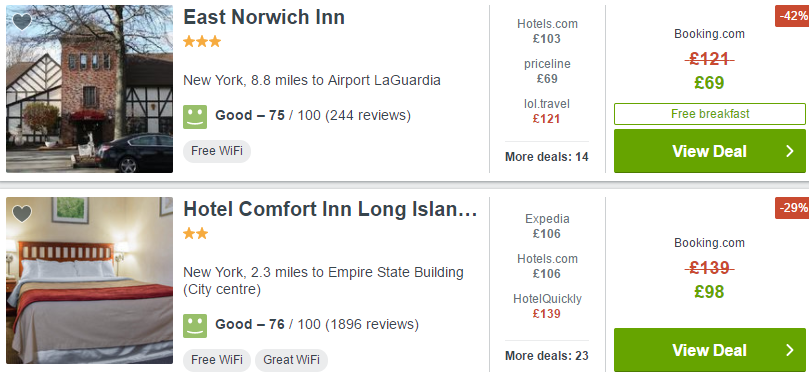Choose the Expedia £106 offer
This screenshot has width=809, height=378.
547,226
